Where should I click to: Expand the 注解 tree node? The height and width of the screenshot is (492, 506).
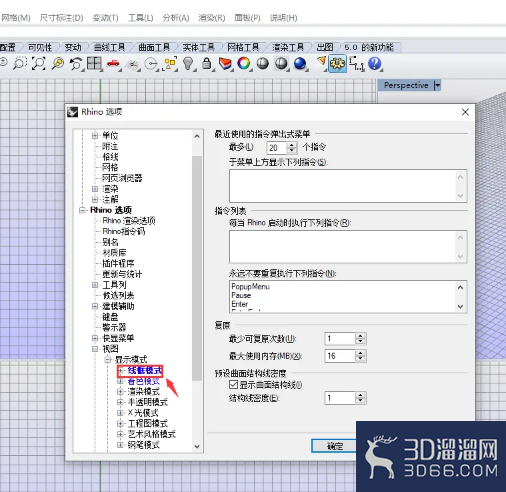95,199
